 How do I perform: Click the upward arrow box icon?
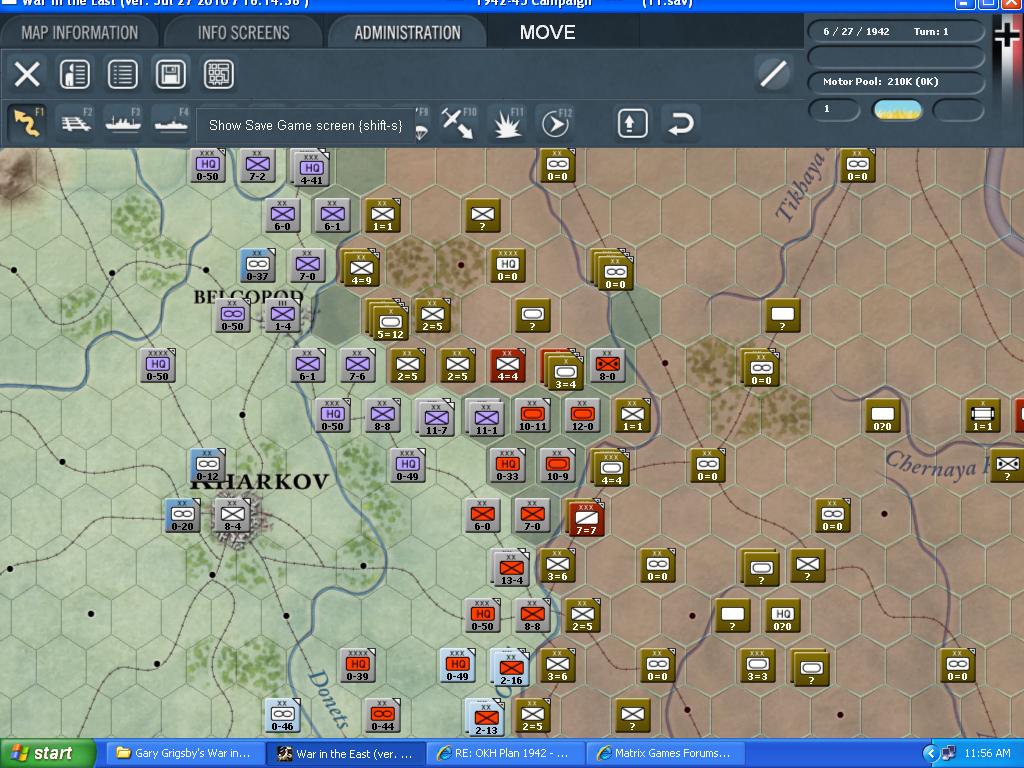[632, 123]
